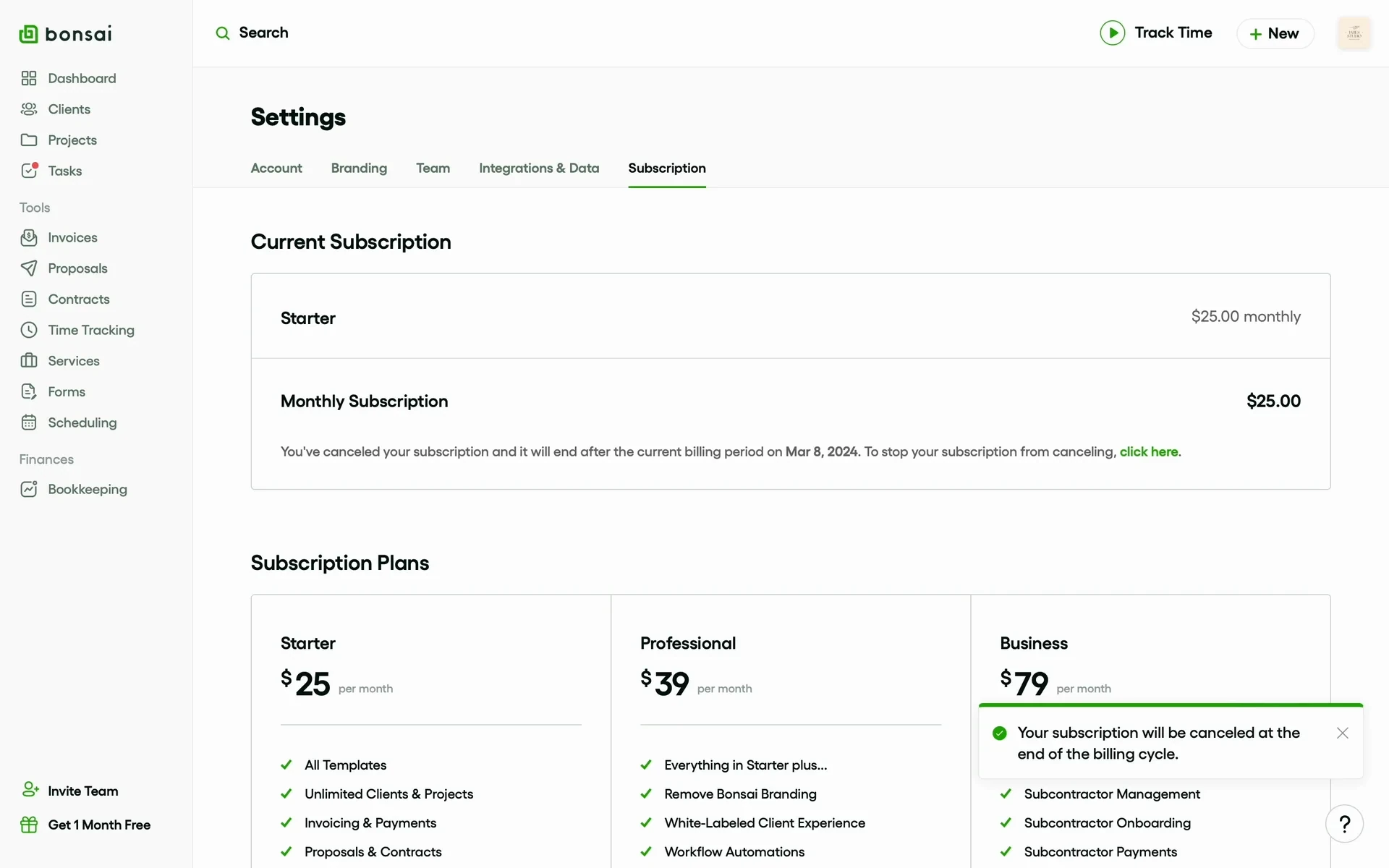Click Get 1 Month Free link
Image resolution: width=1389 pixels, height=868 pixels.
[99, 825]
